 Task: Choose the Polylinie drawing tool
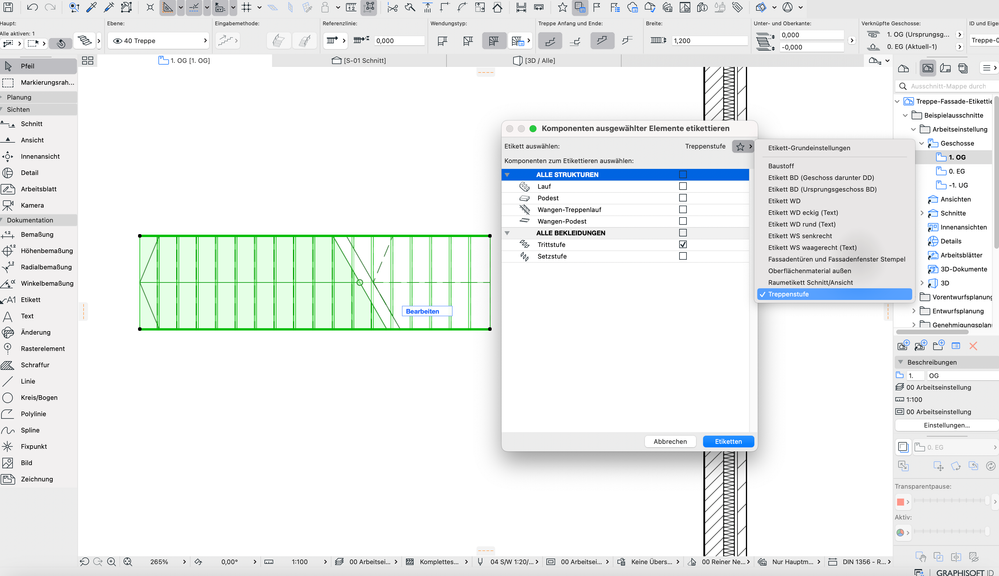pyautogui.click(x=33, y=414)
